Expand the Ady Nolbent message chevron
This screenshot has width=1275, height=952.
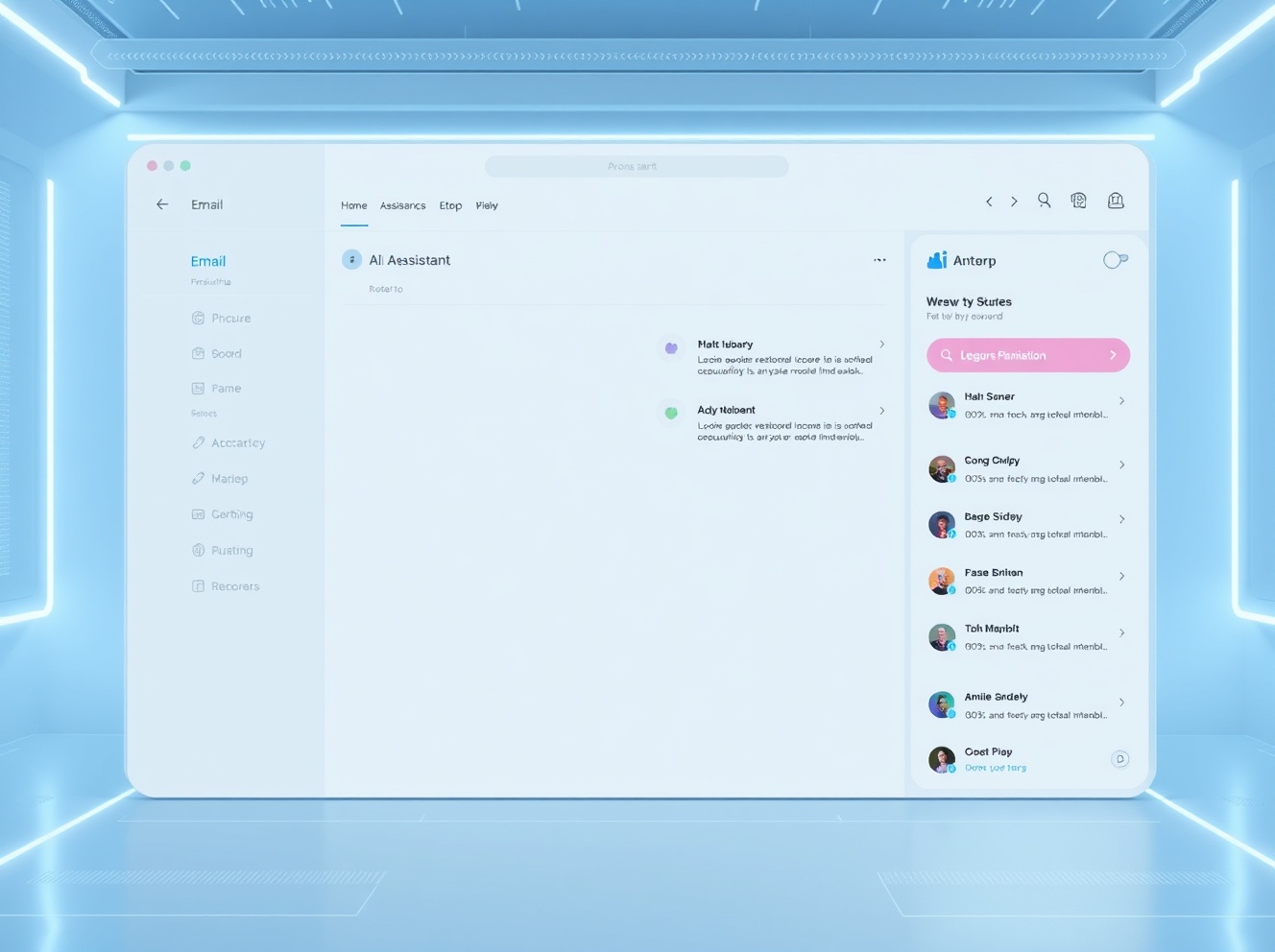pos(882,411)
